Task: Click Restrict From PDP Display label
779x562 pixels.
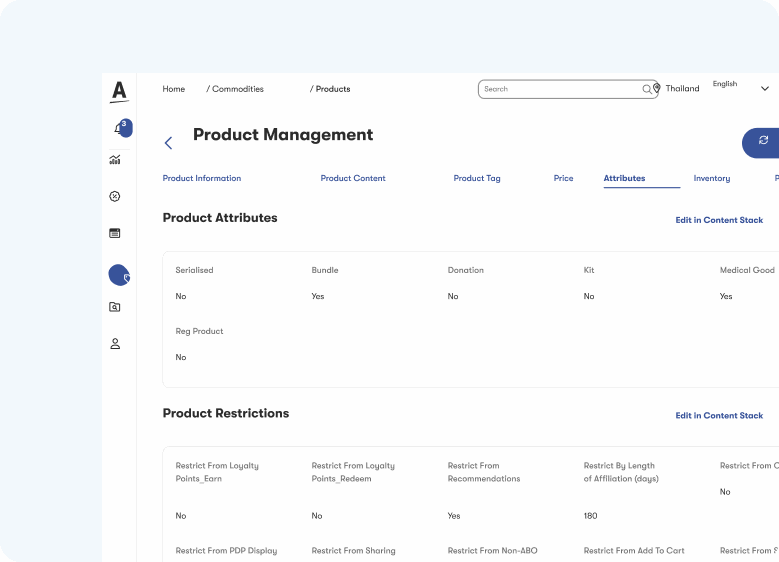Action: coord(226,551)
